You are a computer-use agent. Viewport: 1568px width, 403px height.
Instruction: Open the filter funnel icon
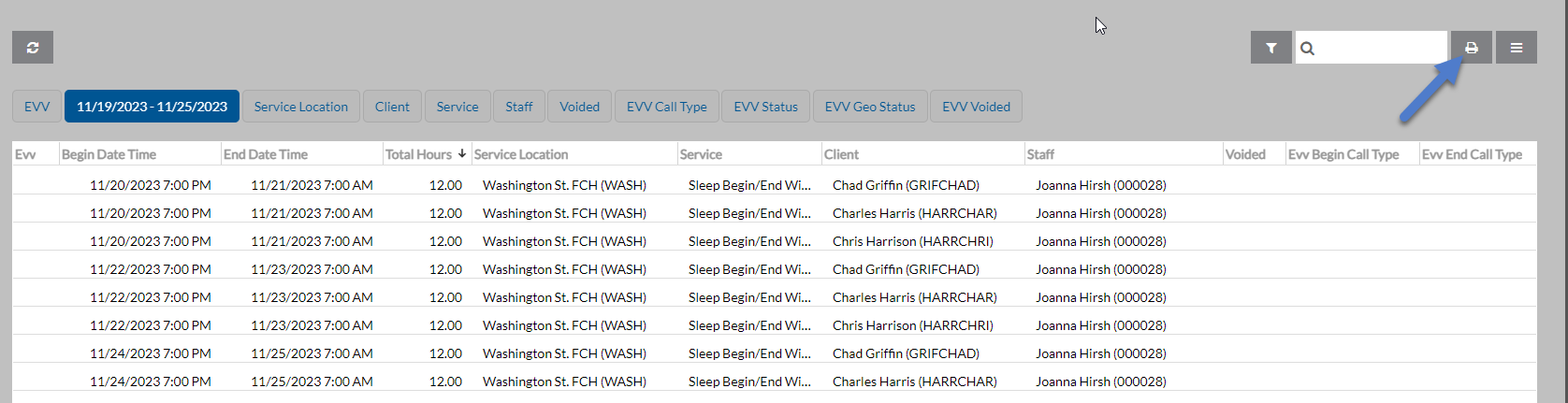[x=1270, y=48]
